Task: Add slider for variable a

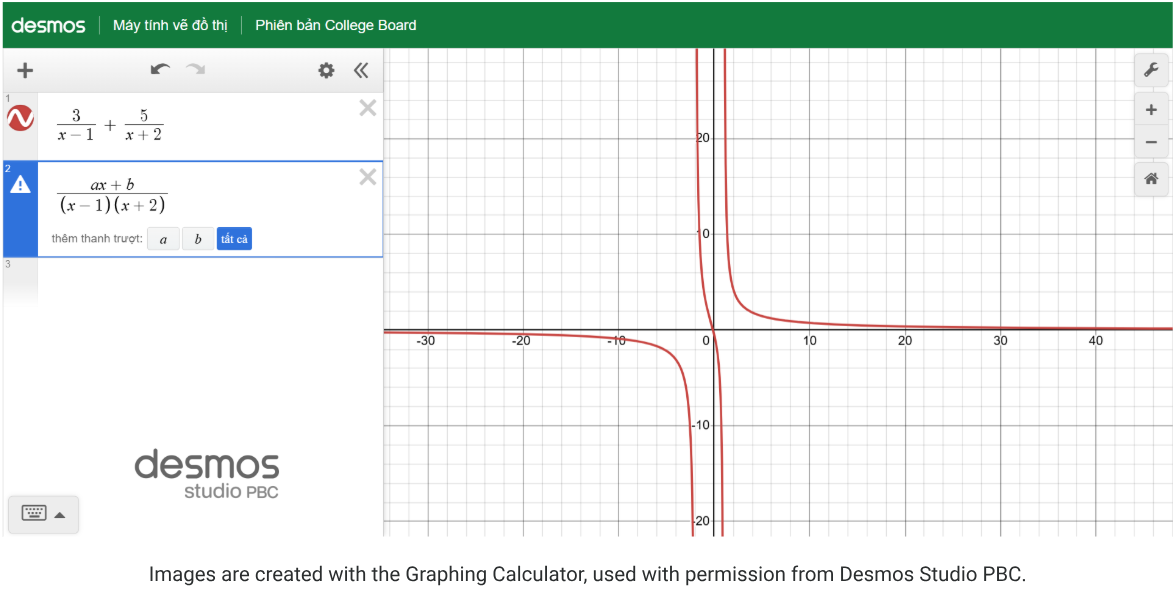Action: [x=163, y=239]
